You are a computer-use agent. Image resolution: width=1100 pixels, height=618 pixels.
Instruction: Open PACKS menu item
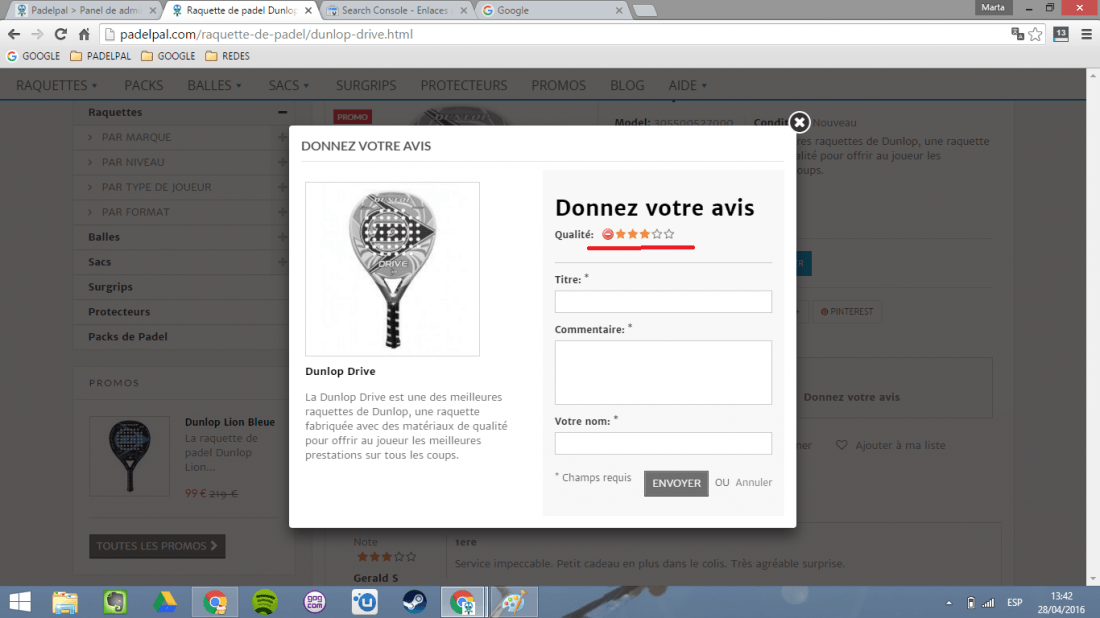click(x=144, y=85)
